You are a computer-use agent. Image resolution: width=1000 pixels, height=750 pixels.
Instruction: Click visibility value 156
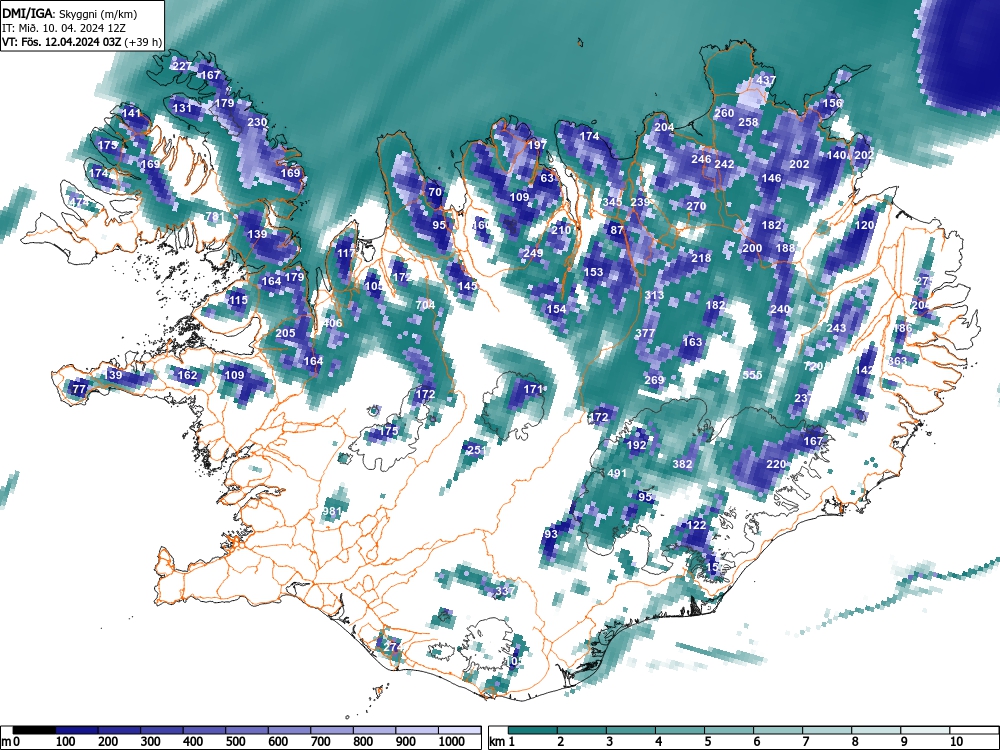click(832, 103)
